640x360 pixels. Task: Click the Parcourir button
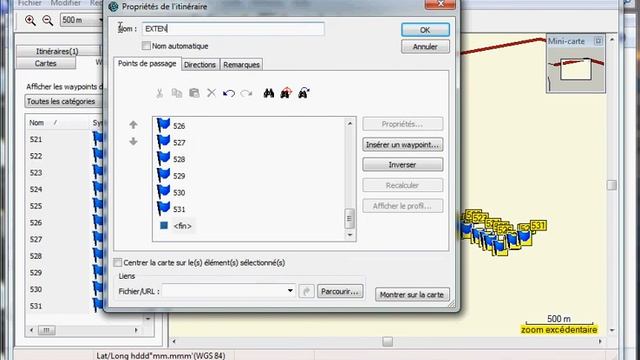pos(340,291)
